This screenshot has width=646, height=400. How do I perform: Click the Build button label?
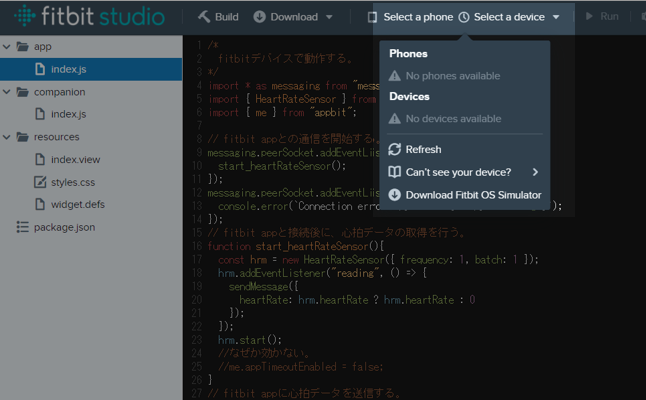pos(227,17)
